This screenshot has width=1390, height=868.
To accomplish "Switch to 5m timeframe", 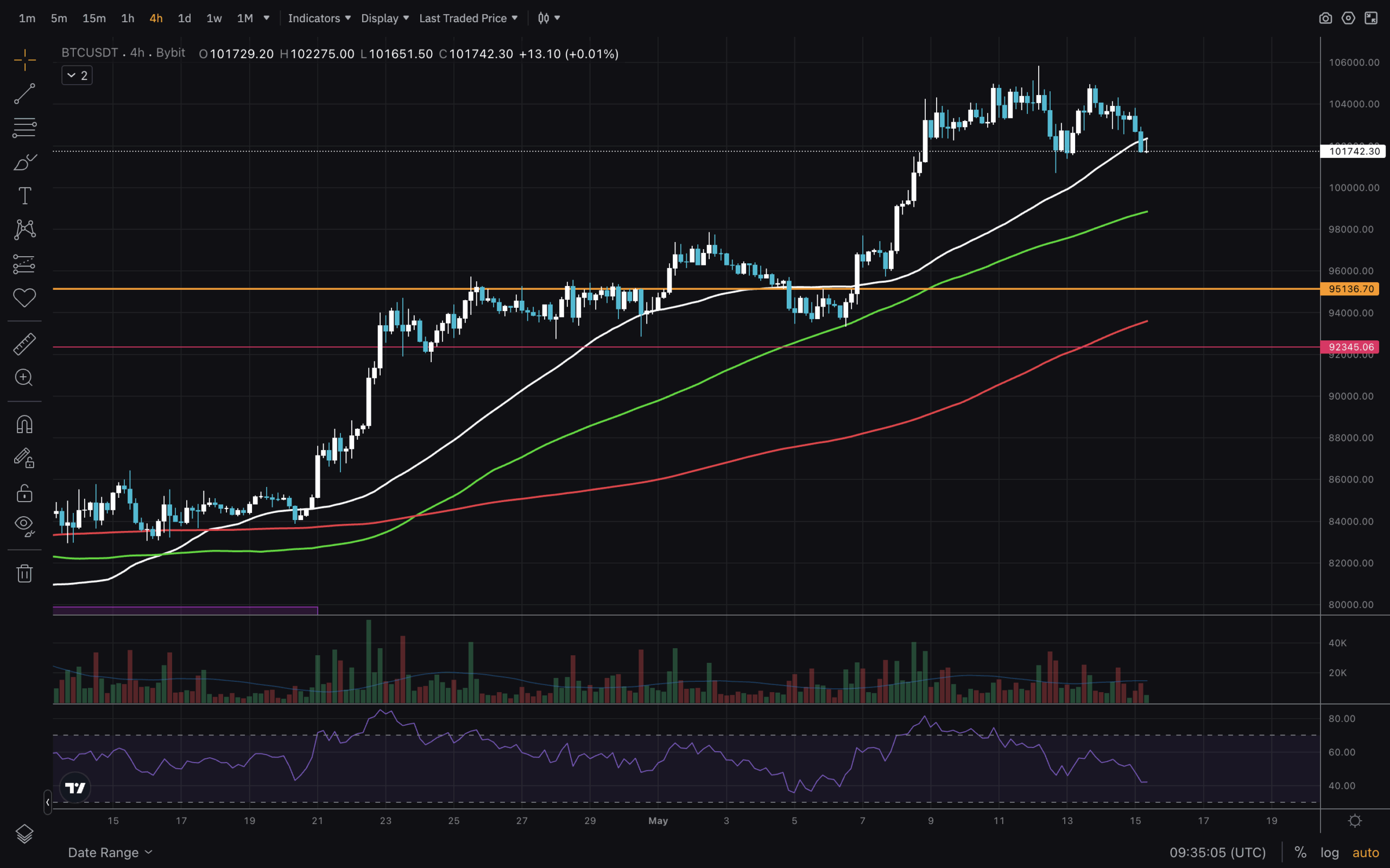I will tap(59, 18).
